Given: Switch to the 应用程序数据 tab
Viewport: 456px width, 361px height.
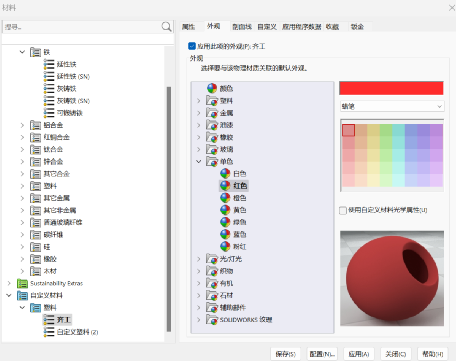Looking at the screenshot, I should point(302,27).
